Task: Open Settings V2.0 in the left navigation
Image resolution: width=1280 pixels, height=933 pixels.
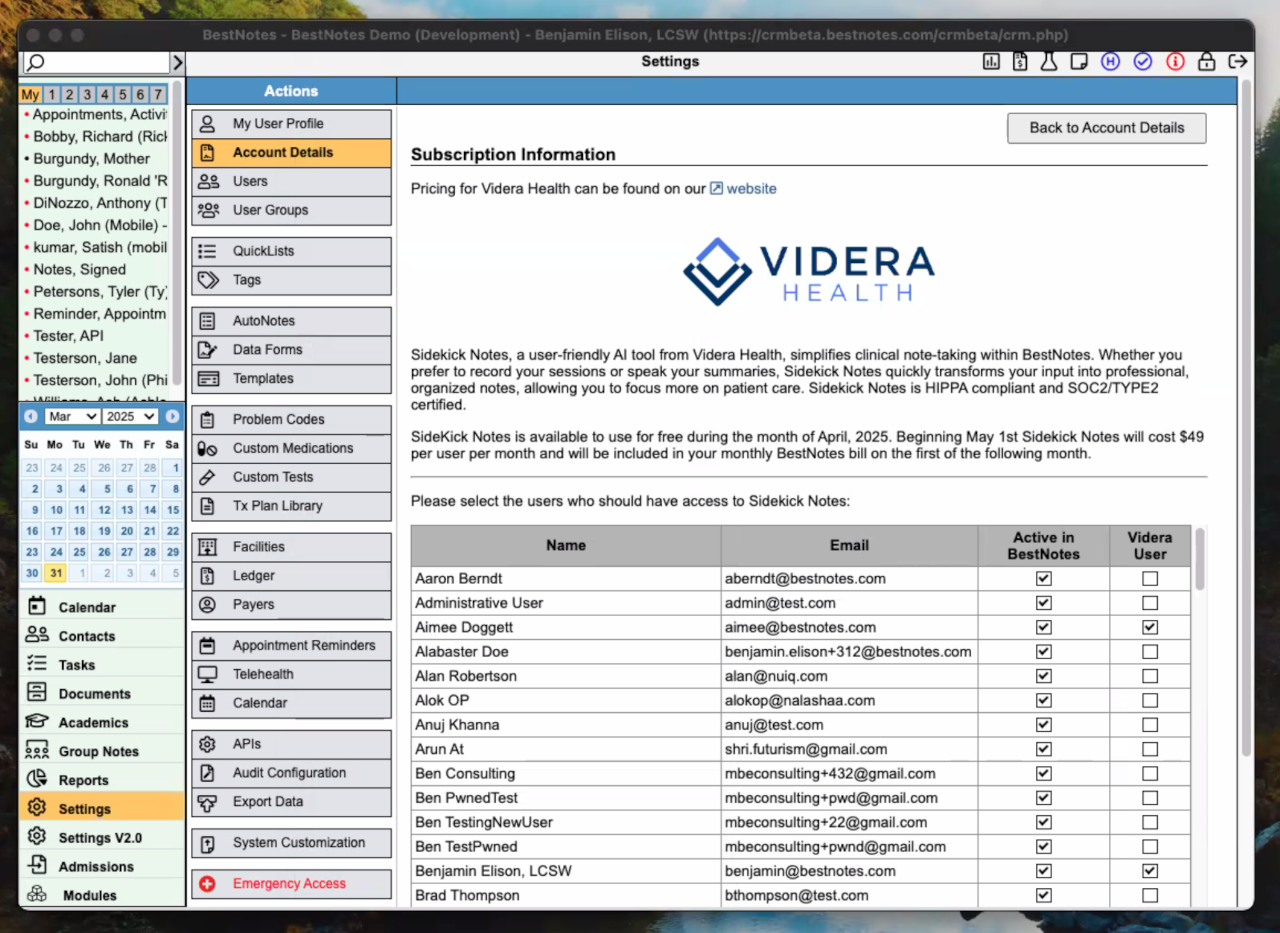Action: pos(102,838)
